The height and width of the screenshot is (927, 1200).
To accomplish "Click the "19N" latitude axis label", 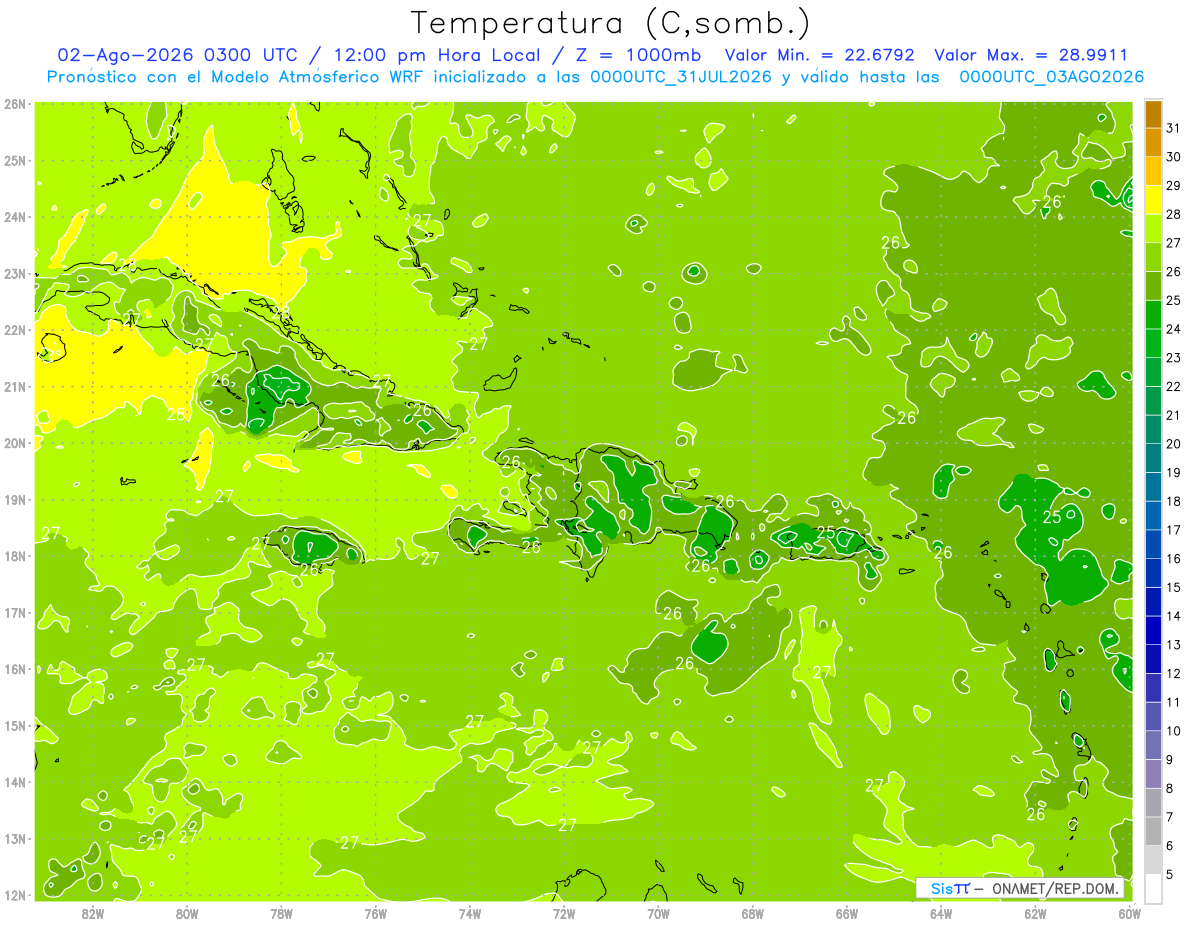I will pos(16,499).
